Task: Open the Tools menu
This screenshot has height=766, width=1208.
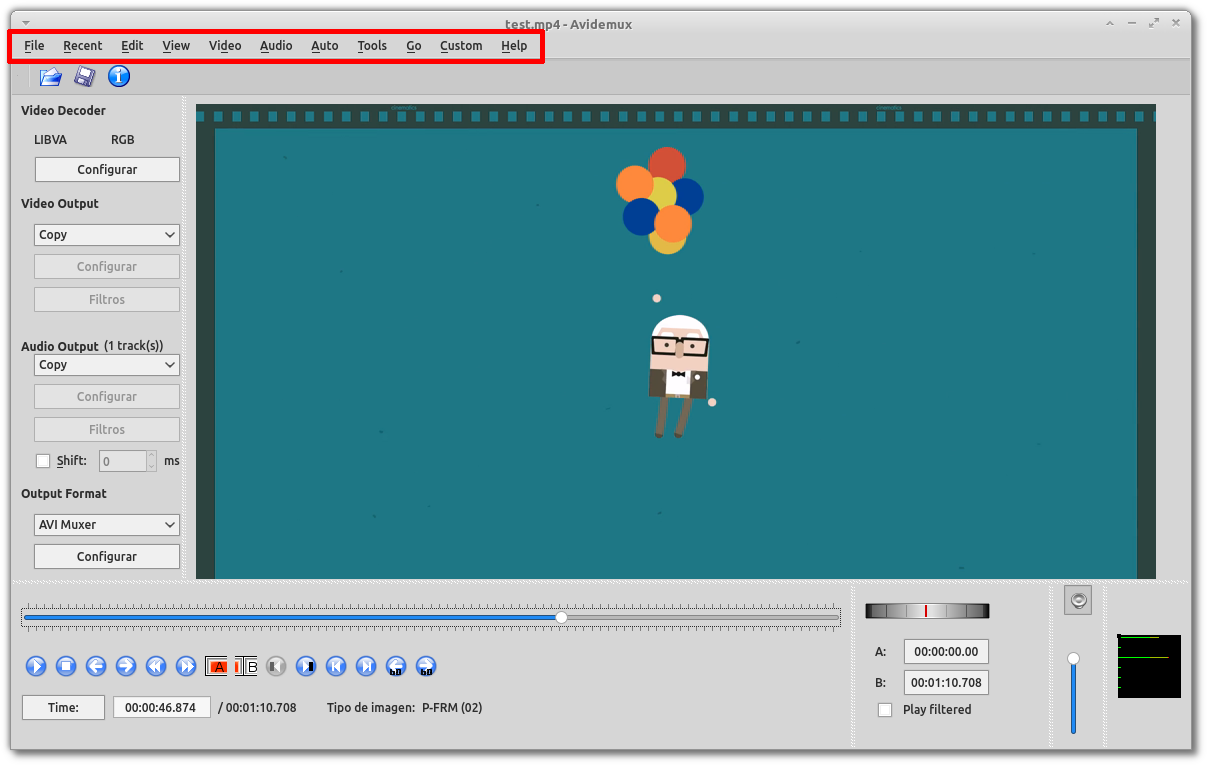Action: [x=372, y=46]
